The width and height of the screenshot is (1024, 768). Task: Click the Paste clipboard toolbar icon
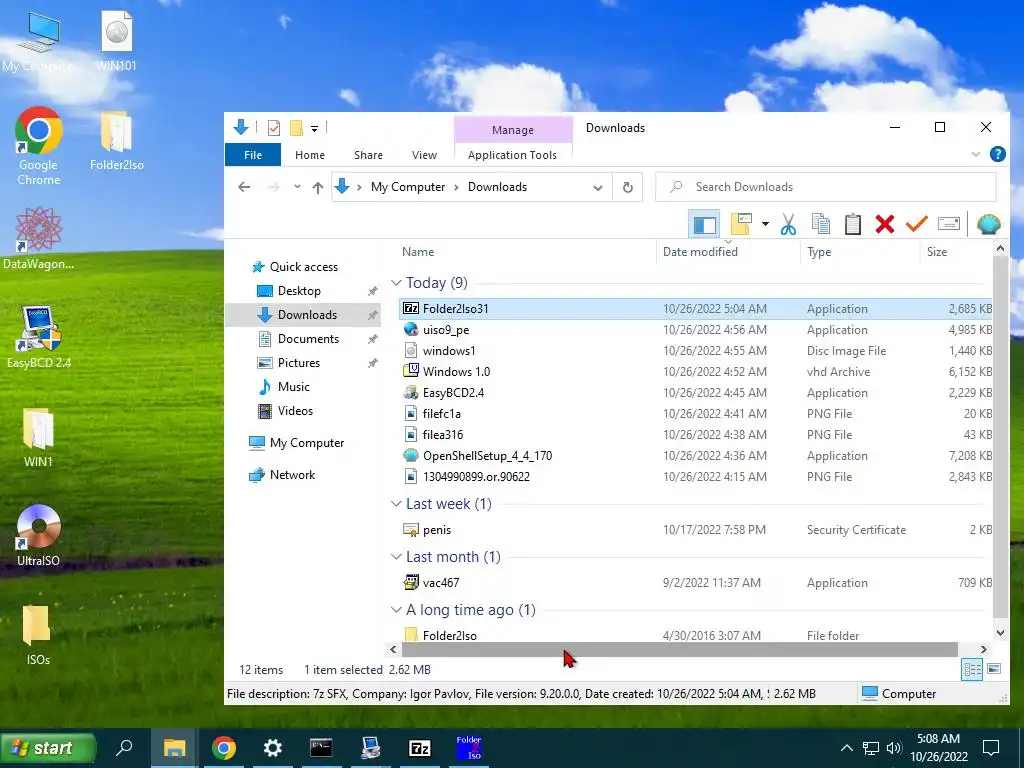(x=852, y=224)
